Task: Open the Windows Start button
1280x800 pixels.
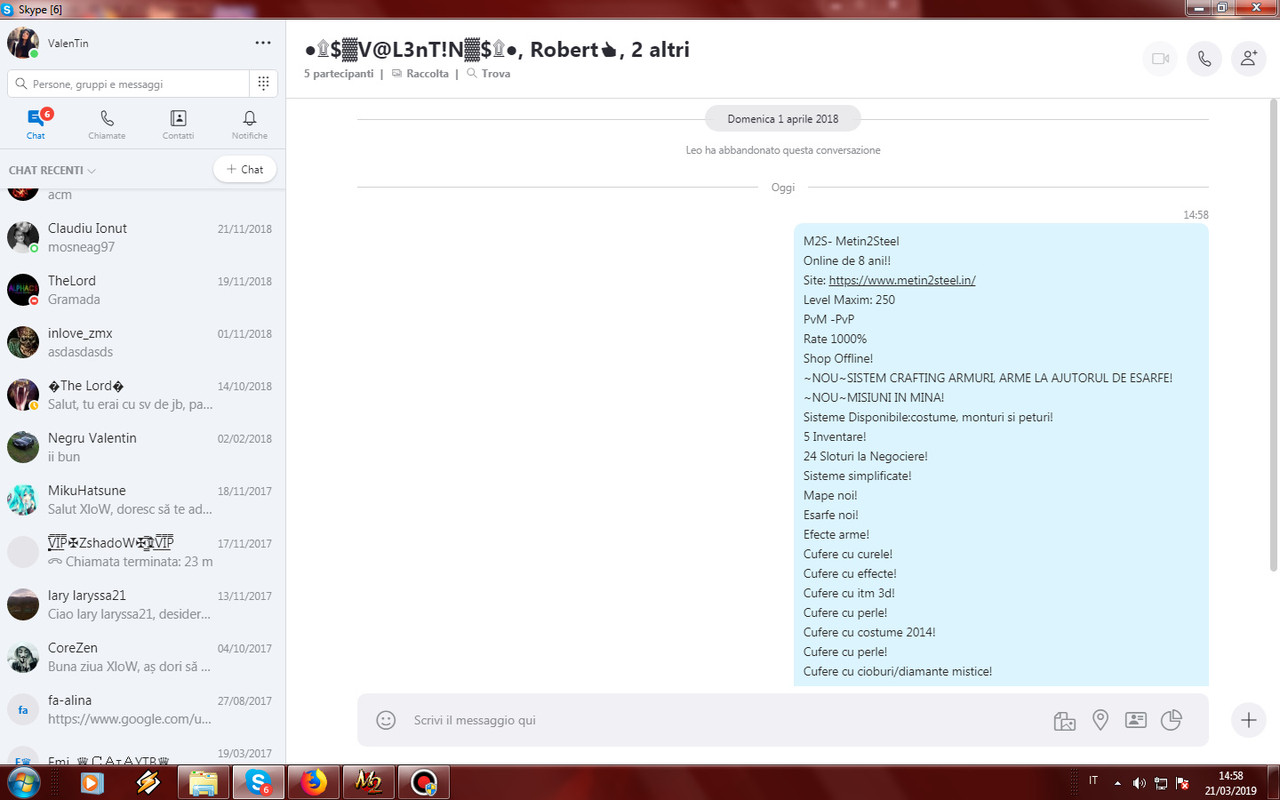Action: [22, 782]
